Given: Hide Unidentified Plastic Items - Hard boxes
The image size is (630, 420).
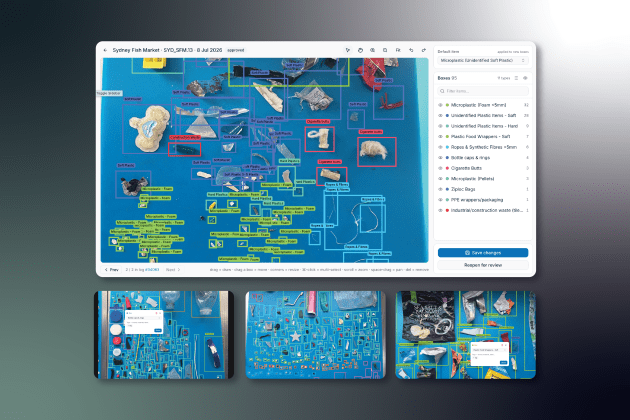Looking at the screenshot, I should coord(440,126).
